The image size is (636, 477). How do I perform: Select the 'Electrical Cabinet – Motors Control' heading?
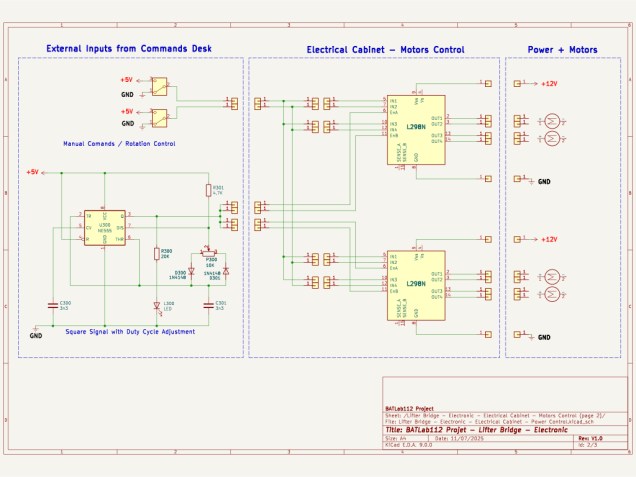click(385, 48)
